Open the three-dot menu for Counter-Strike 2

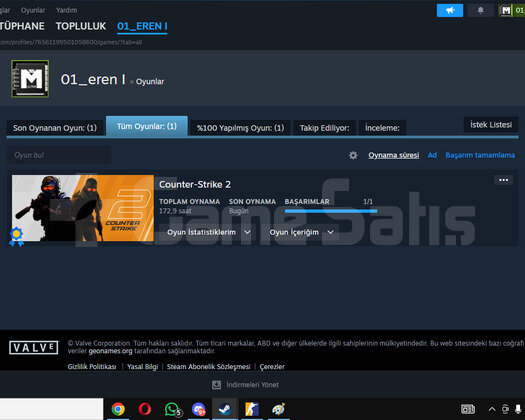point(503,180)
